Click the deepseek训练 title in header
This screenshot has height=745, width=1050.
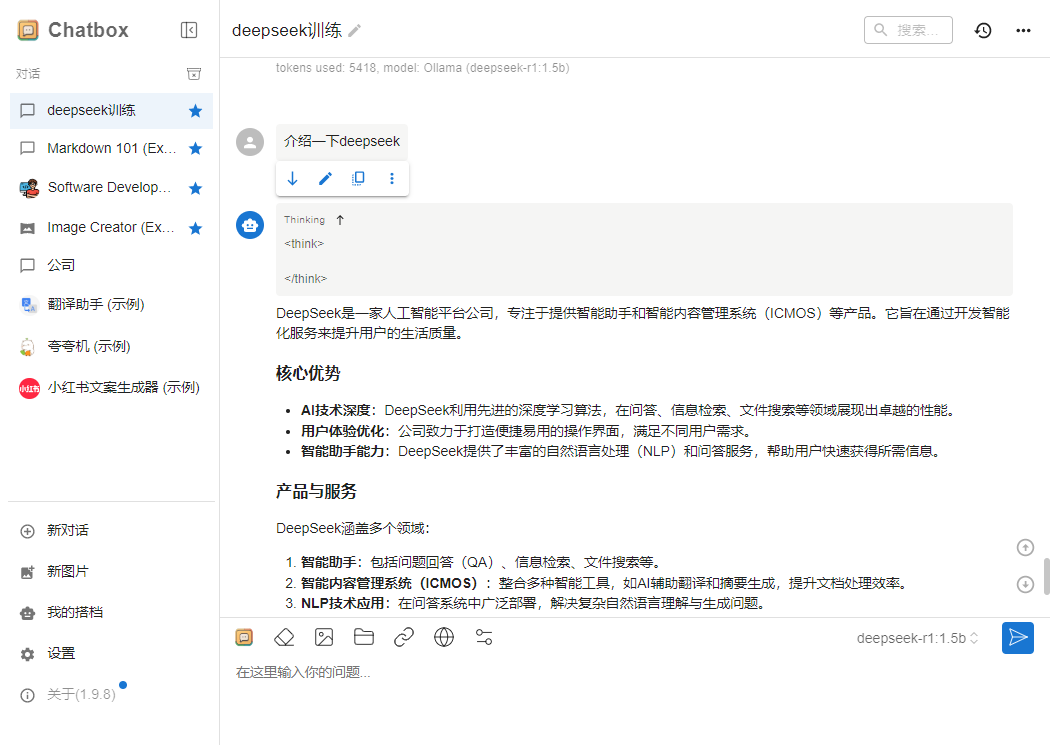(287, 30)
